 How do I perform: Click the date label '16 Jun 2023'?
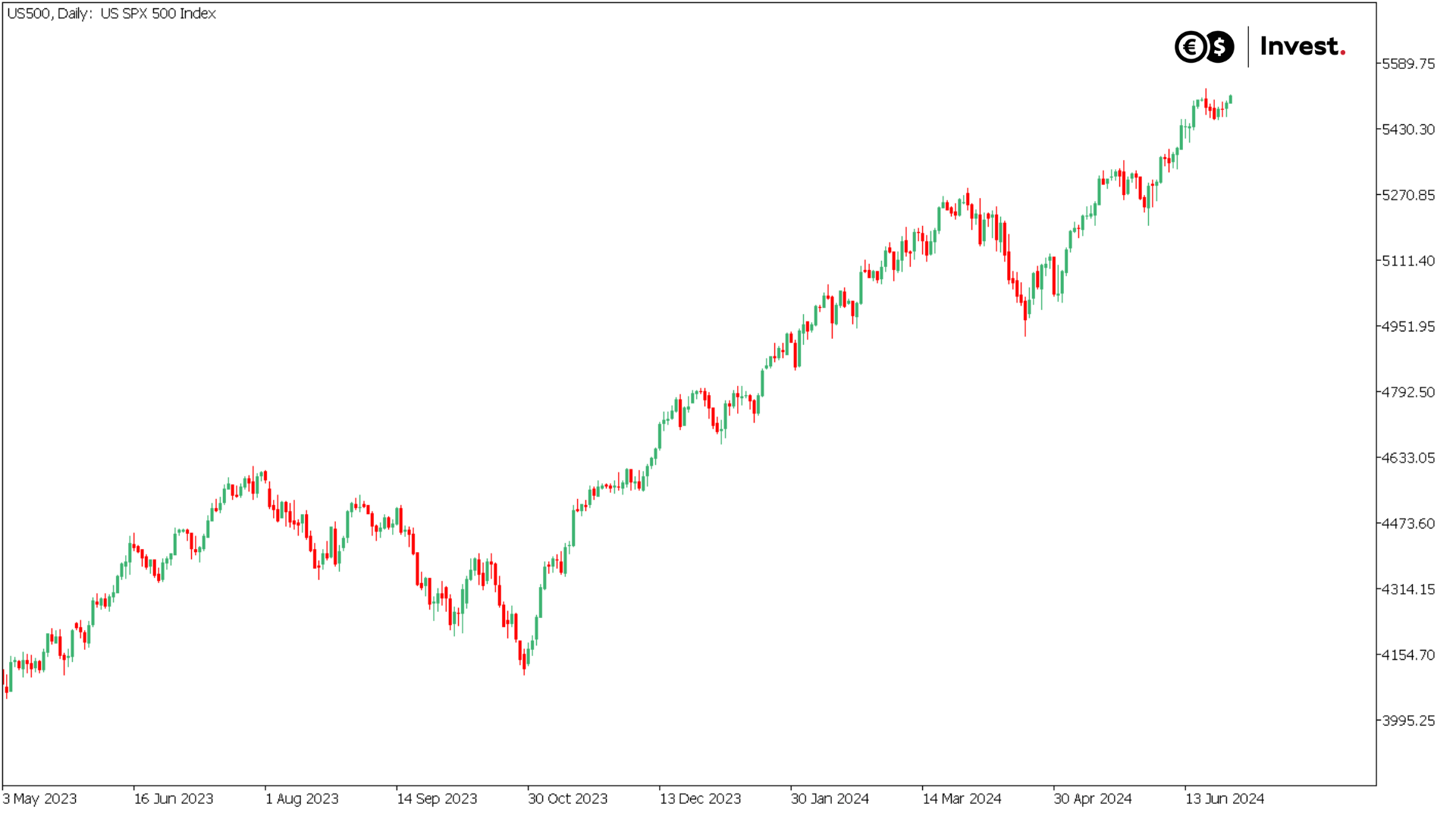coord(174,799)
